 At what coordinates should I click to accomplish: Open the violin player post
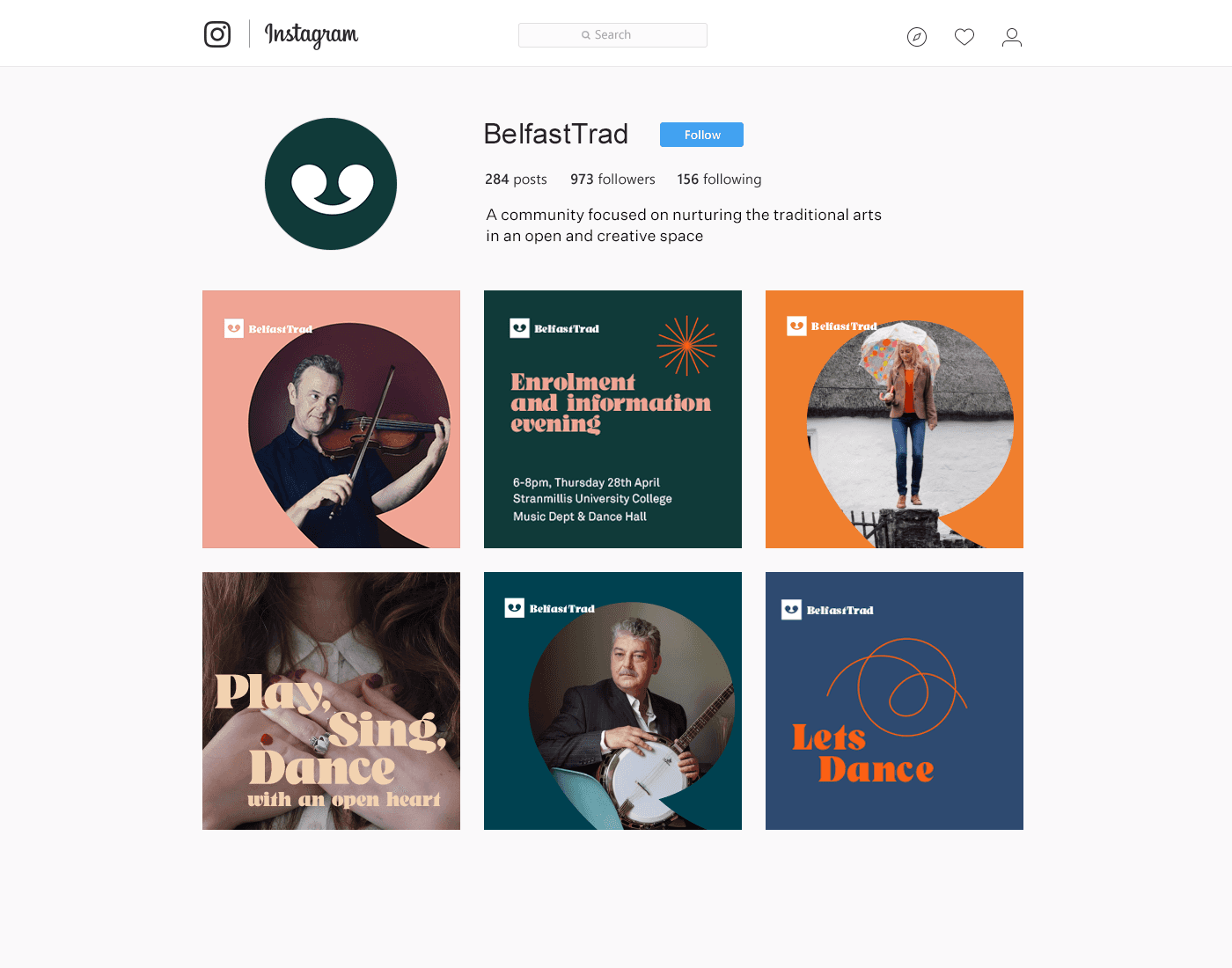click(331, 419)
